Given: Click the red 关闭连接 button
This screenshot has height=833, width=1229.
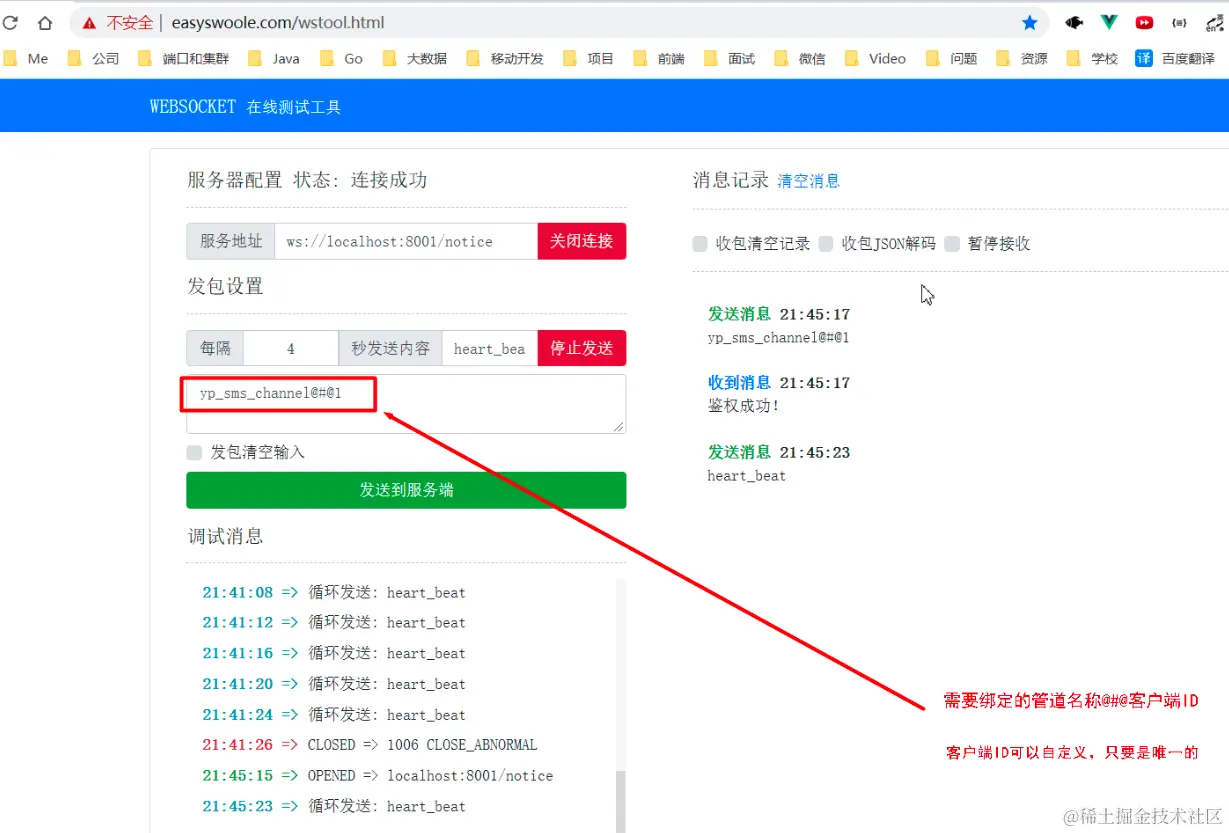Looking at the screenshot, I should pos(582,241).
